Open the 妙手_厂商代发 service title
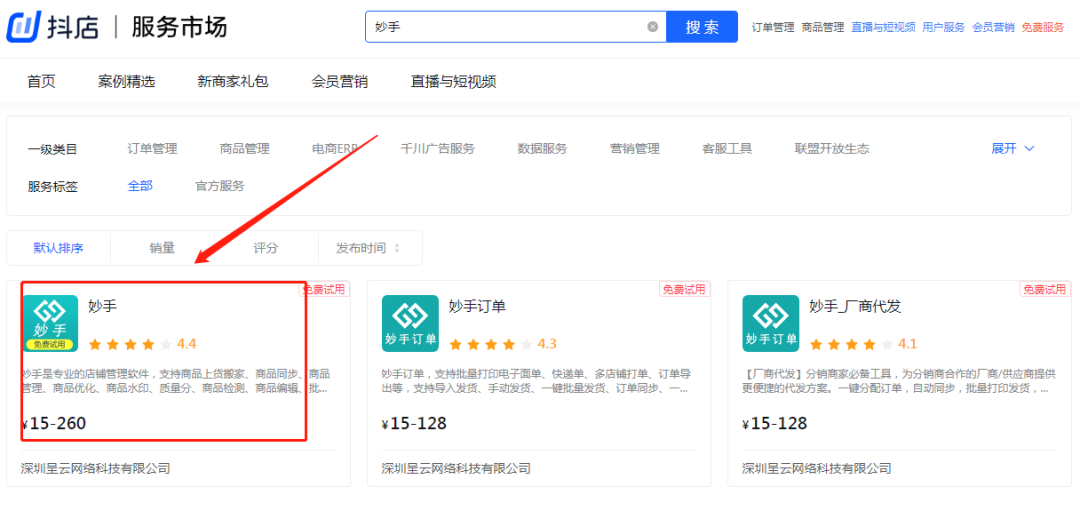 [x=855, y=307]
